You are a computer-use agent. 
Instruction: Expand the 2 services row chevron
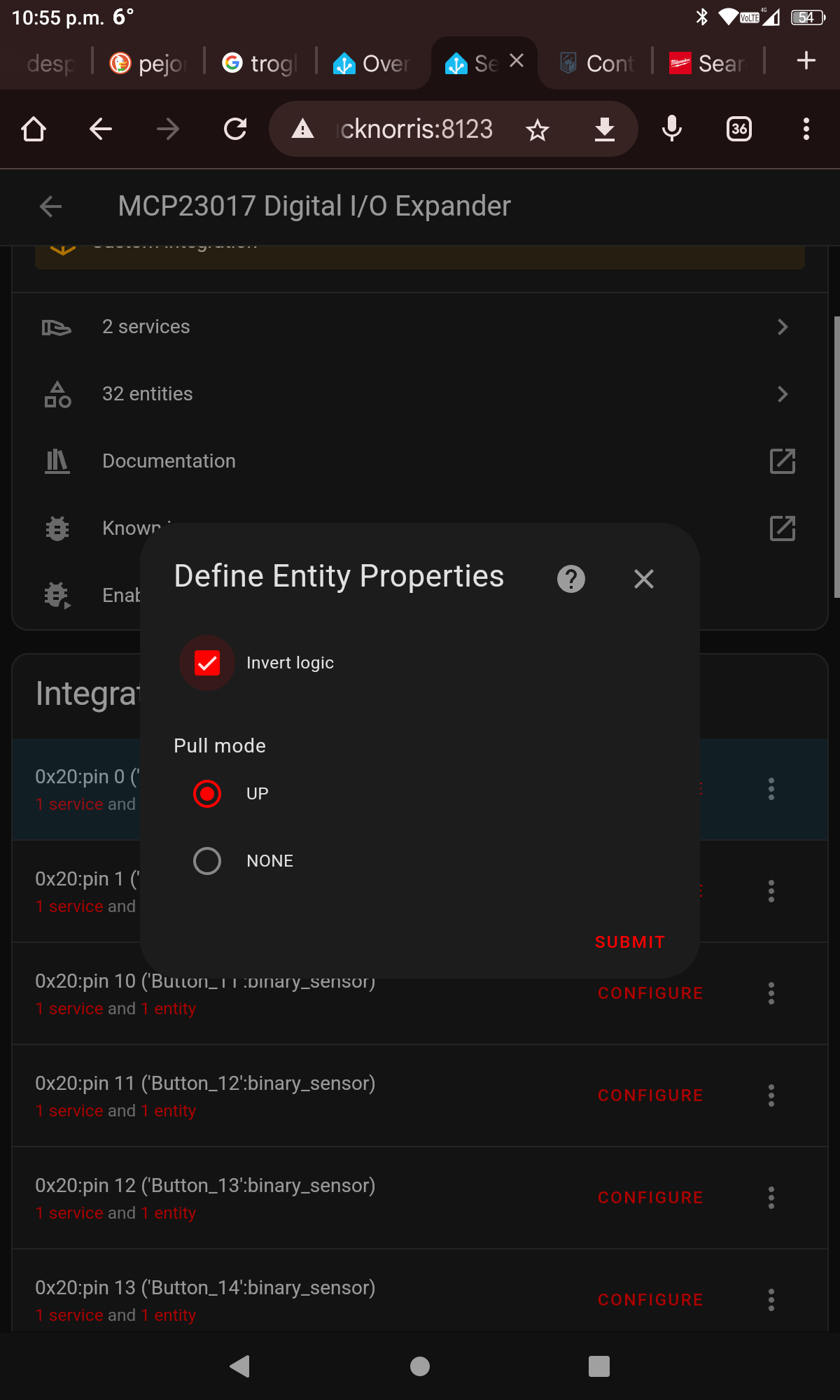(782, 327)
